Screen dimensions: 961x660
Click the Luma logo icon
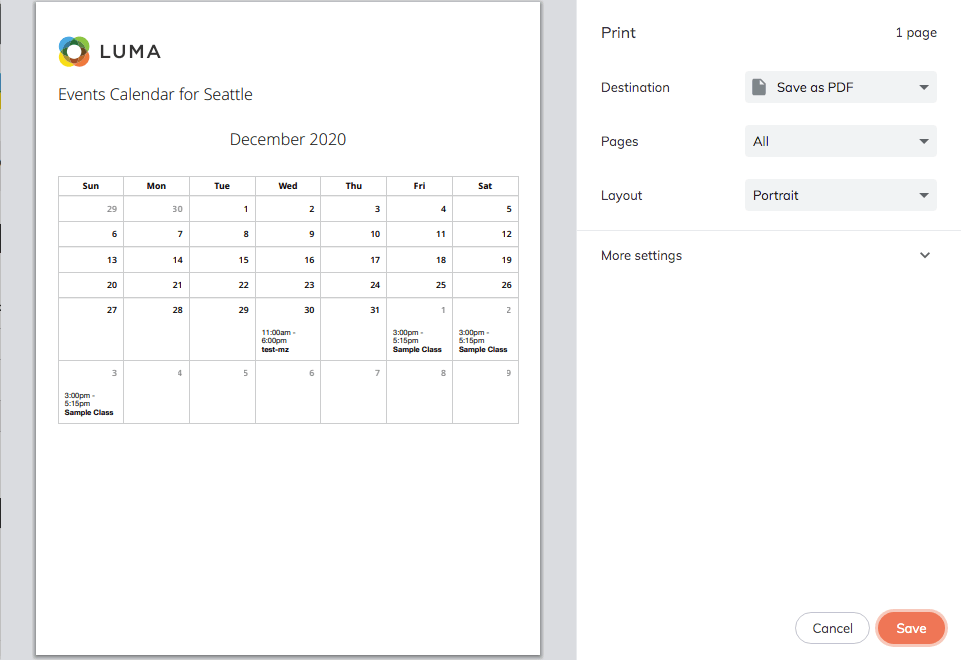(75, 52)
